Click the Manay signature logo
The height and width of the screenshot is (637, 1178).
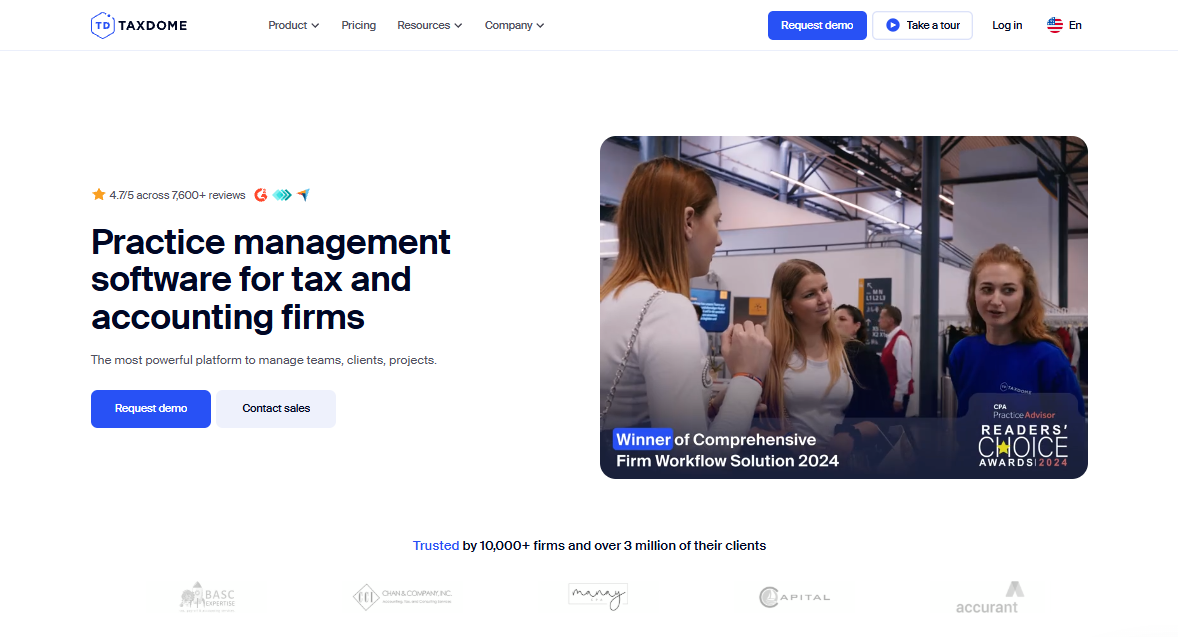click(598, 596)
